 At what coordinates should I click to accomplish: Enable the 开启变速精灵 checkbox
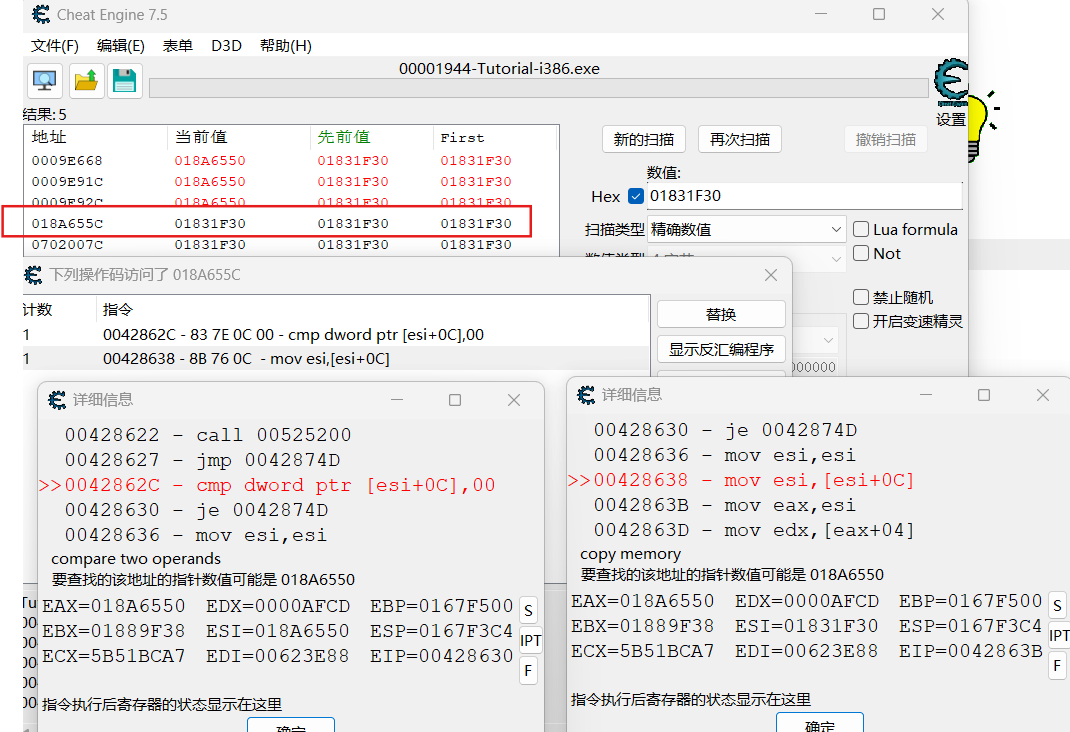[861, 321]
